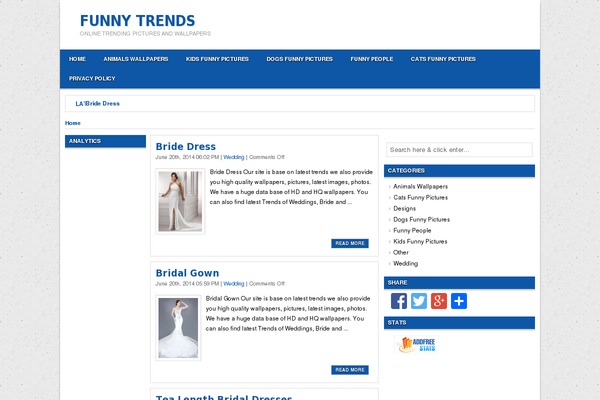Open the Bride Dress post title
The image size is (600, 400).
(x=185, y=147)
